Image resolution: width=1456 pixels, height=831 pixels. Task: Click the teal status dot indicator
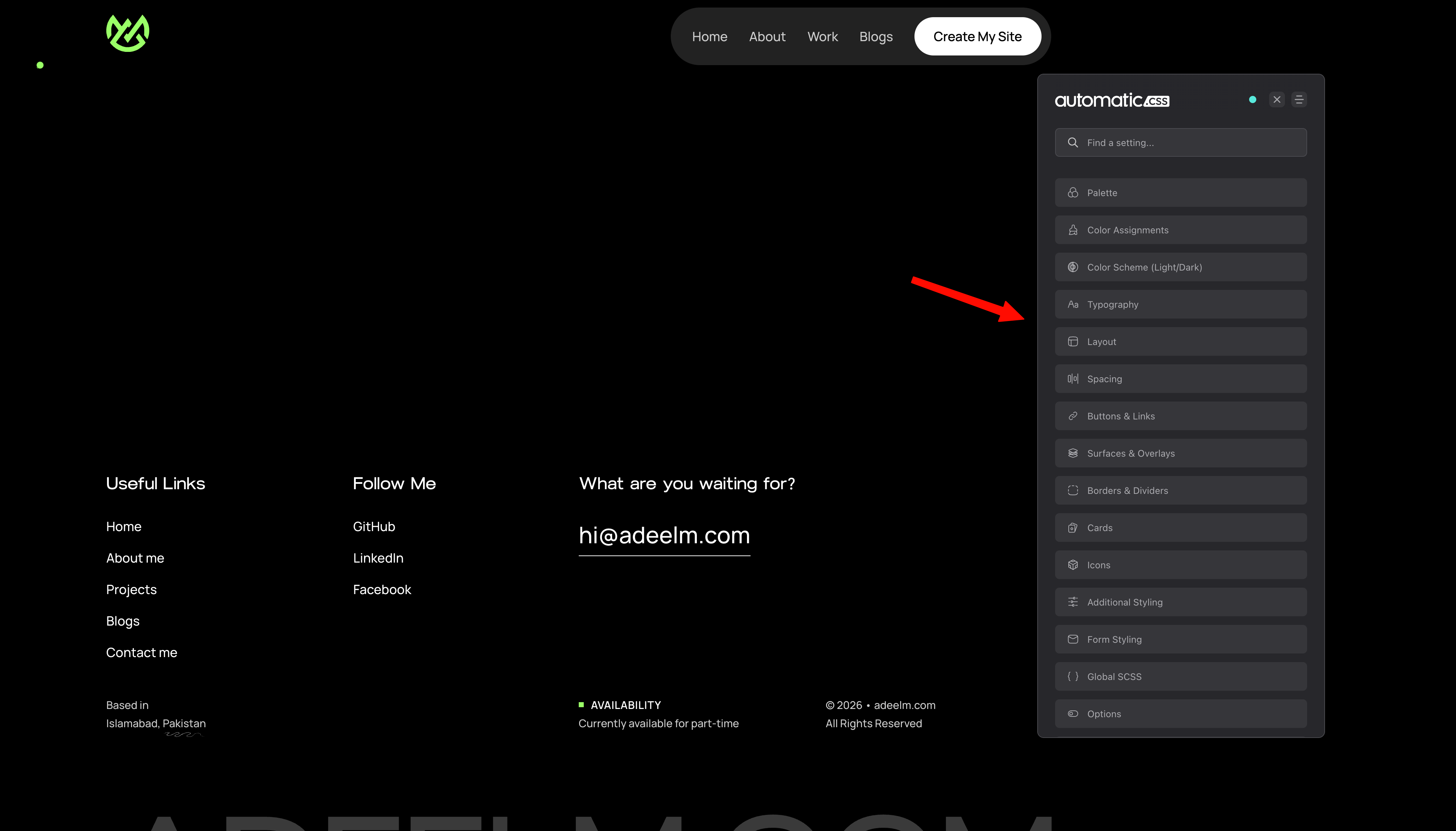tap(1252, 100)
